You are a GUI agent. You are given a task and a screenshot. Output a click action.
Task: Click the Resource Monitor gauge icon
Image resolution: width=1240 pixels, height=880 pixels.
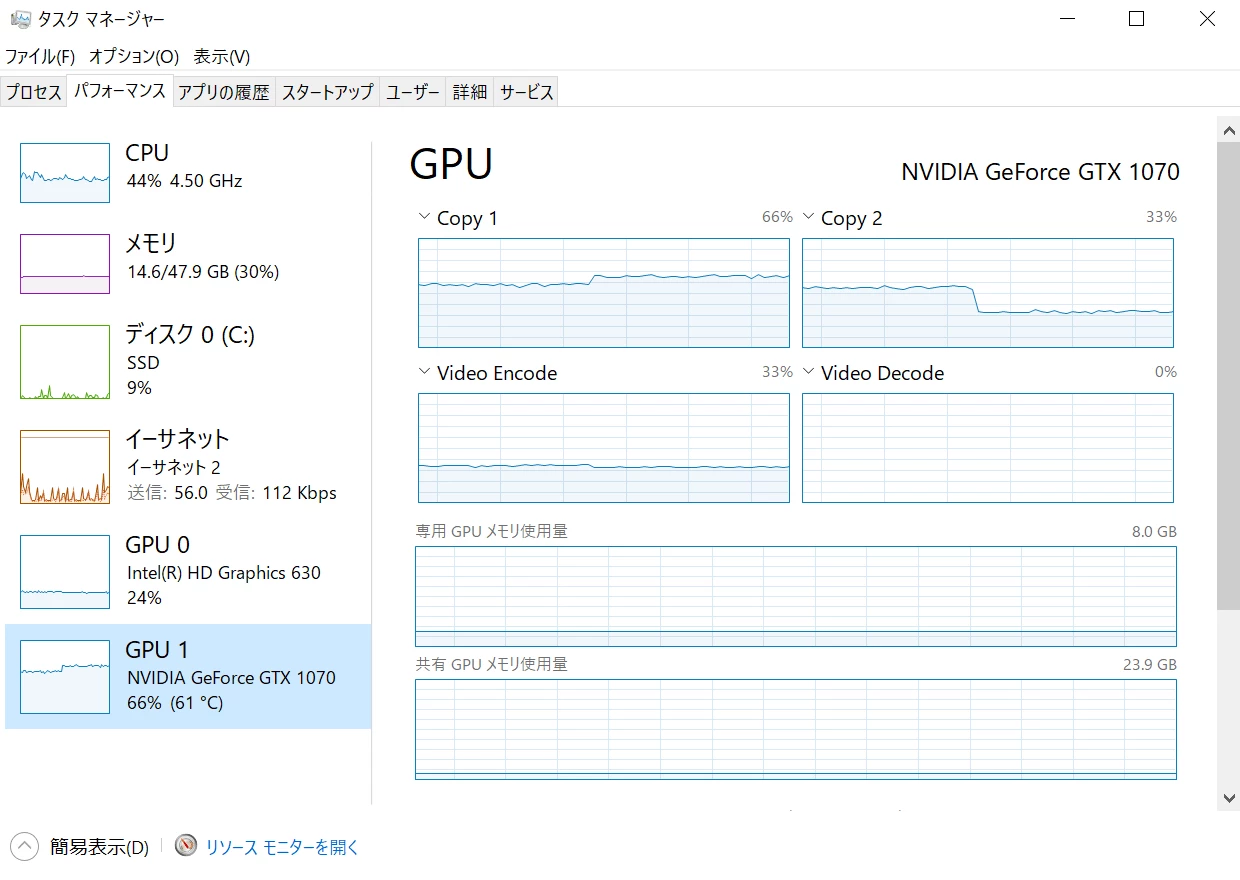186,846
